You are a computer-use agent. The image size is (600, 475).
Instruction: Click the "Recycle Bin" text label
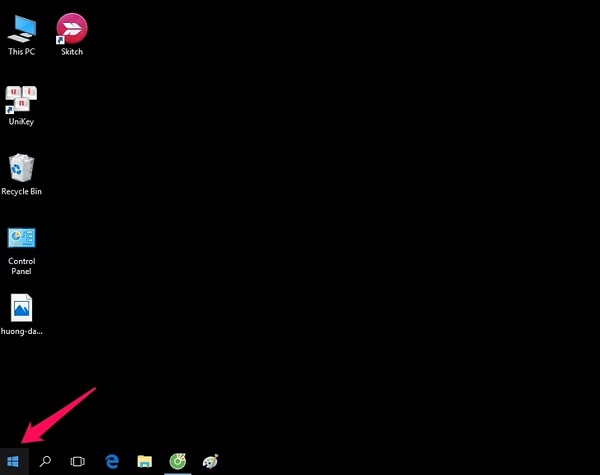pyautogui.click(x=21, y=191)
